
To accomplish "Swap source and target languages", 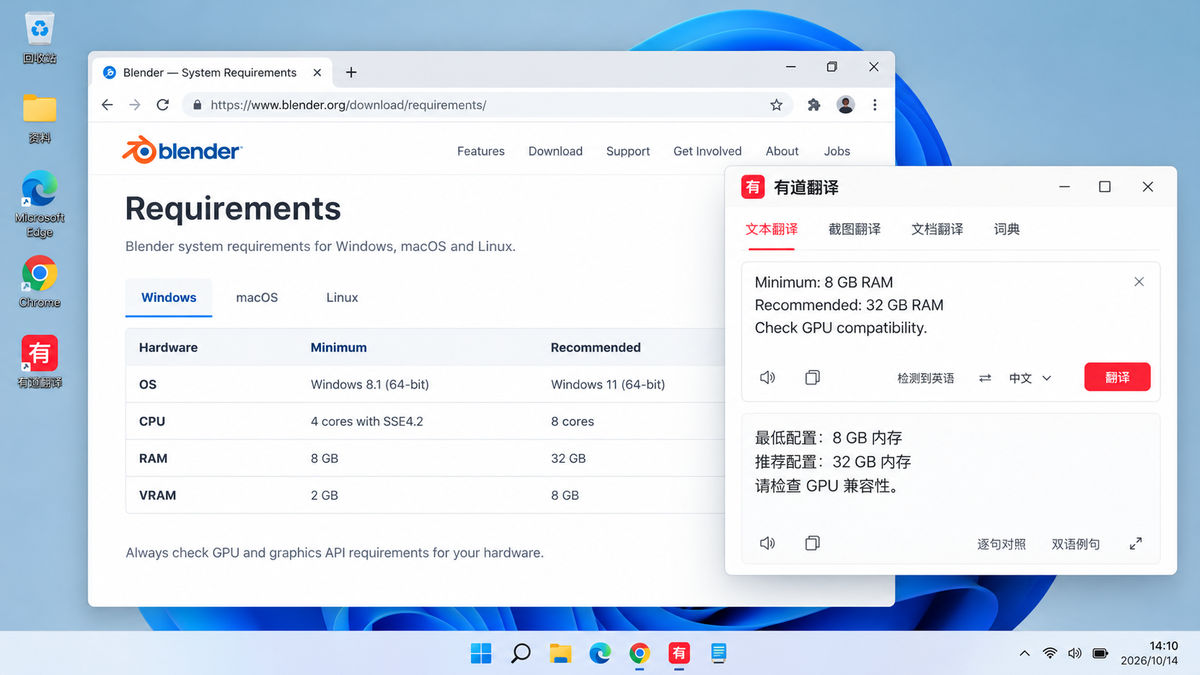I will pyautogui.click(x=985, y=378).
